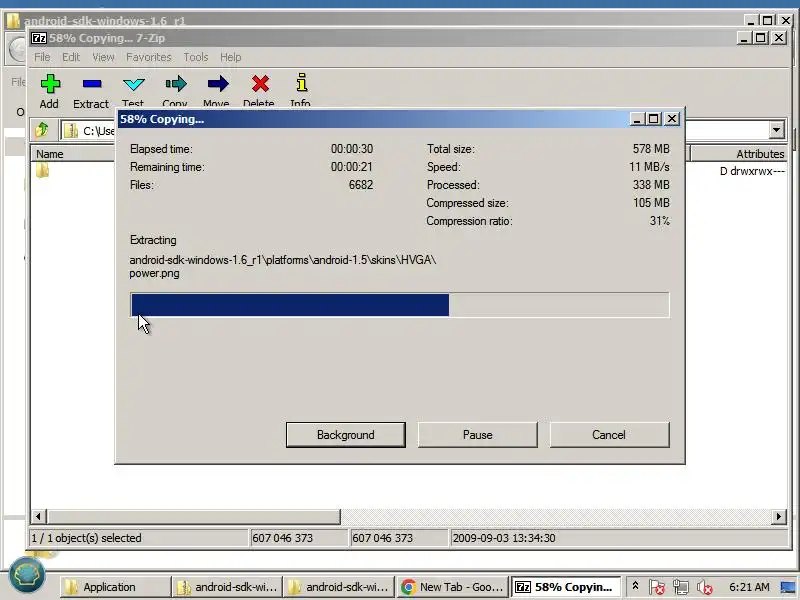Screen dimensions: 800x600
Task: Click the Remaining time value 00:00:21
Action: click(x=352, y=167)
